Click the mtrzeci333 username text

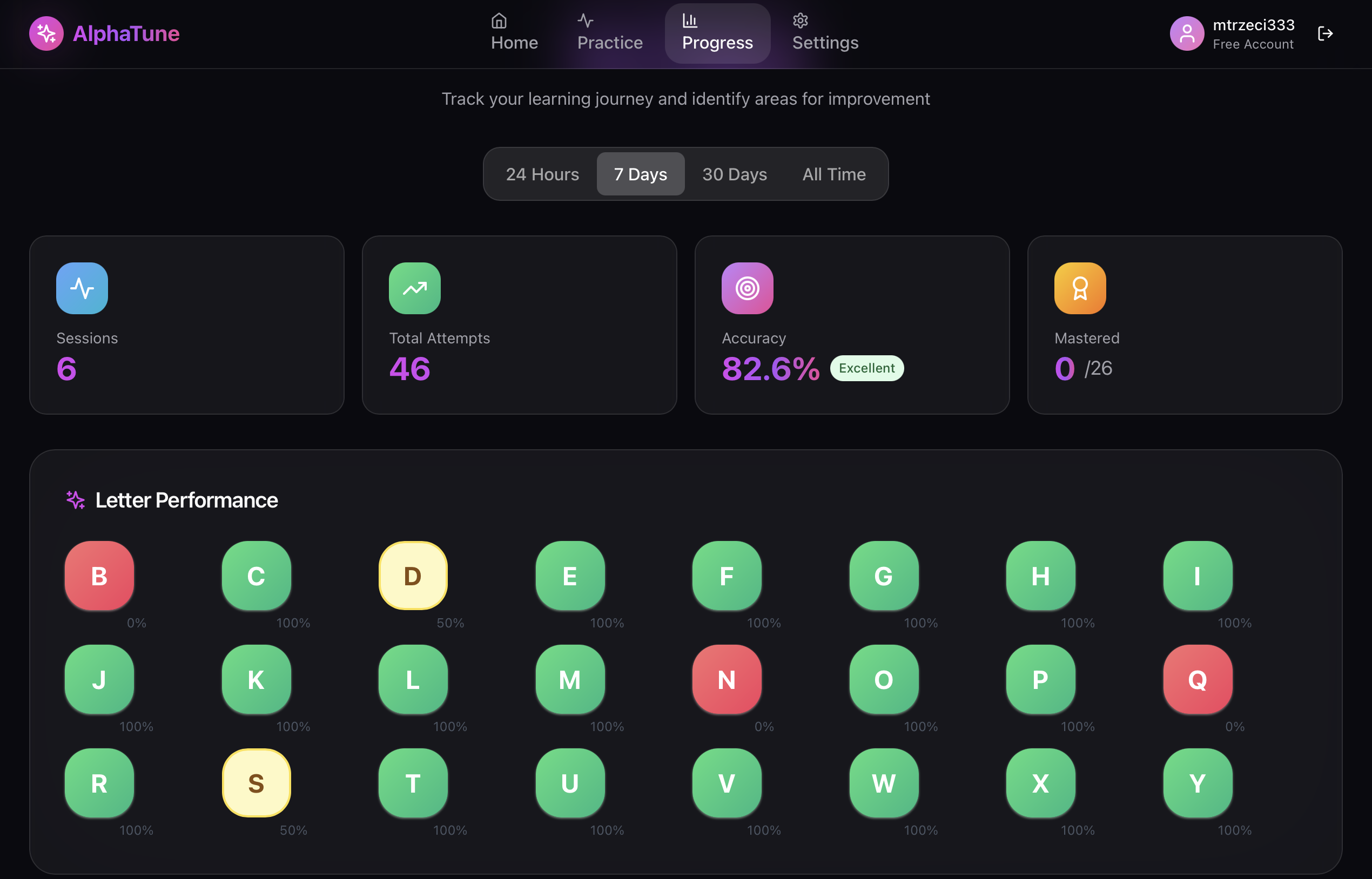coord(1253,25)
